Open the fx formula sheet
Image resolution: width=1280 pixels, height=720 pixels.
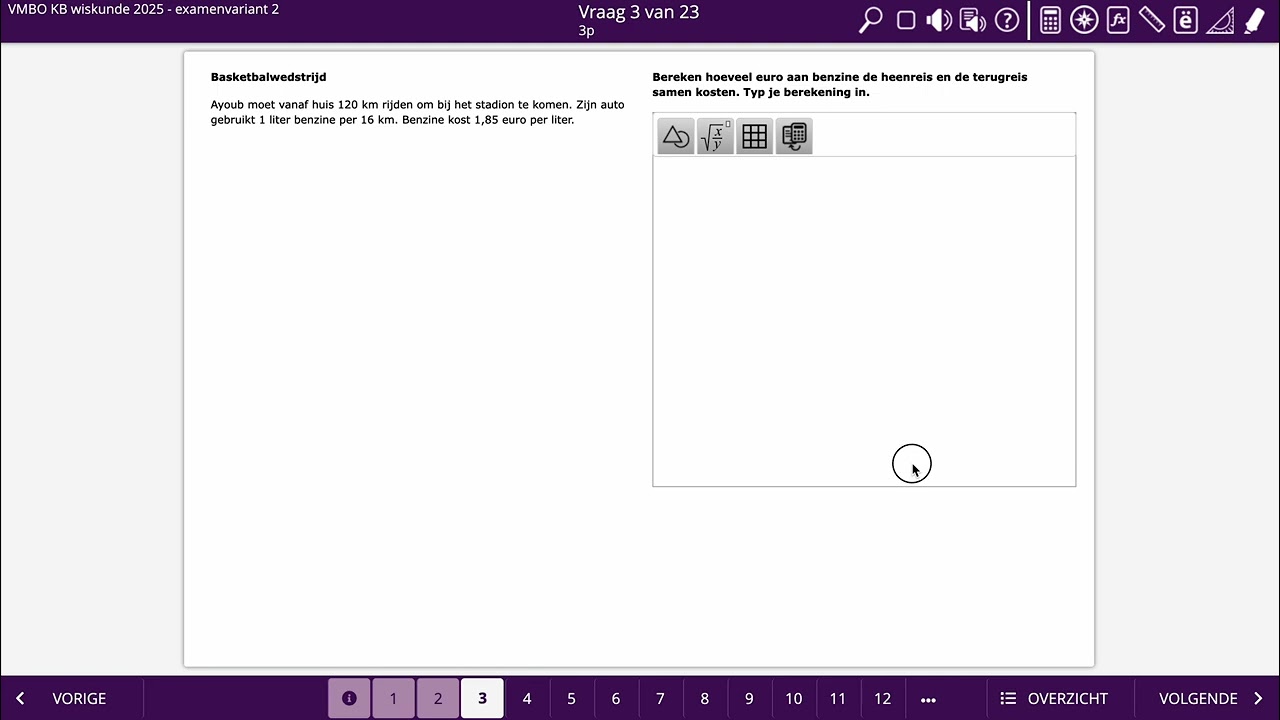pyautogui.click(x=1118, y=20)
